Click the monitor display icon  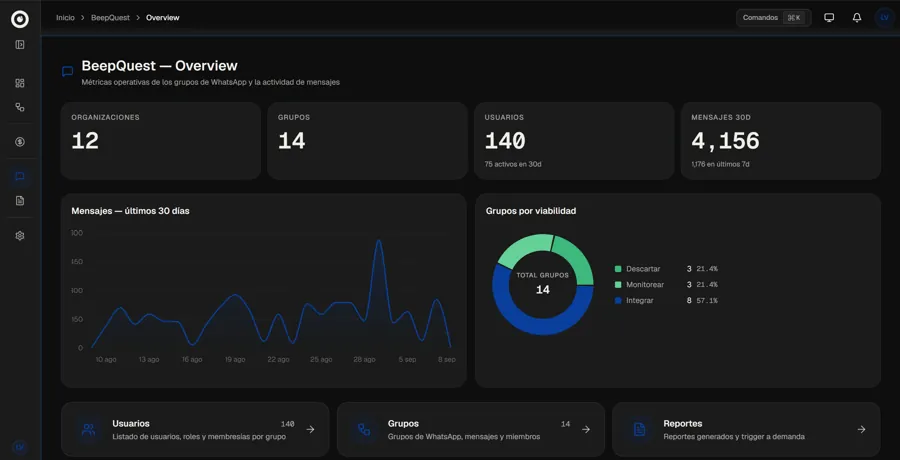(829, 18)
